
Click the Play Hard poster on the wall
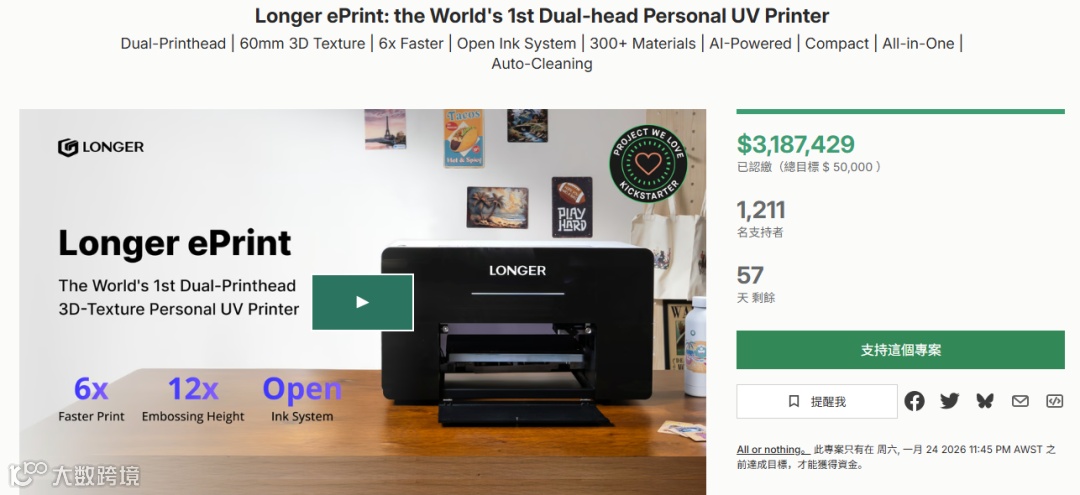pos(572,207)
